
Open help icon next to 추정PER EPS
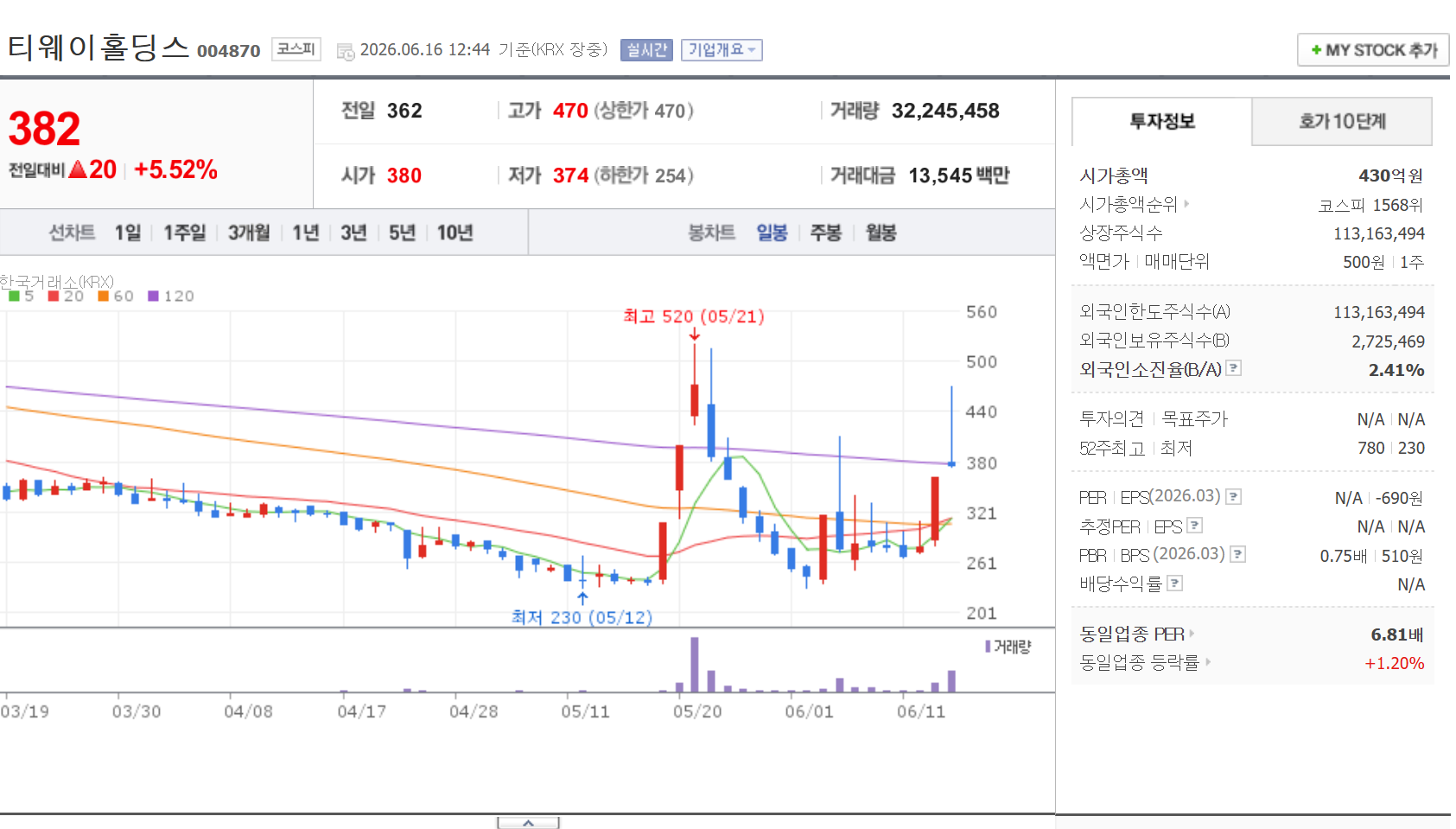[x=1195, y=526]
